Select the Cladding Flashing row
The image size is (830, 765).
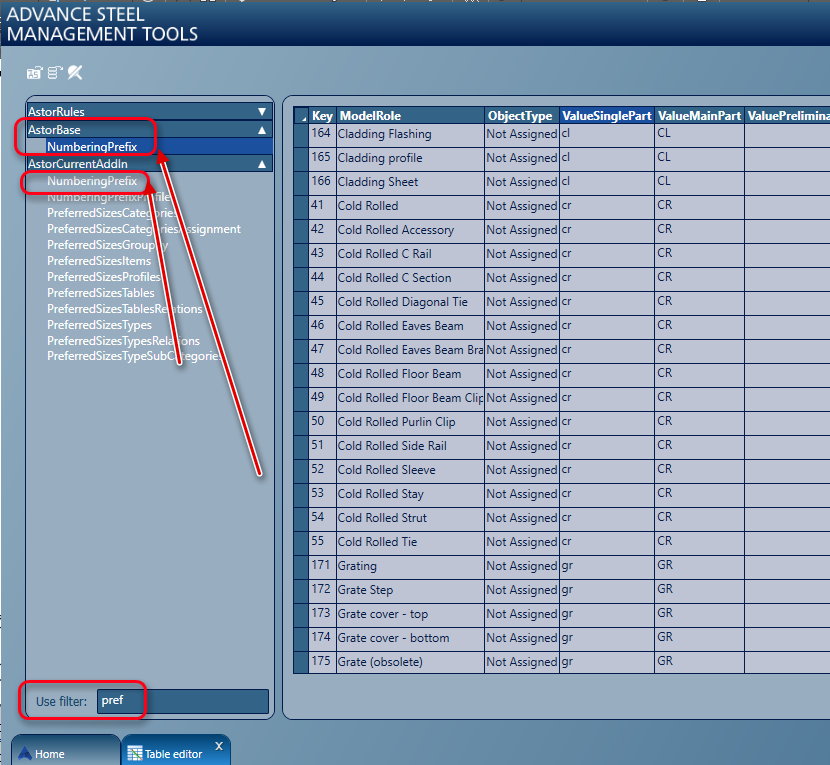pyautogui.click(x=410, y=134)
